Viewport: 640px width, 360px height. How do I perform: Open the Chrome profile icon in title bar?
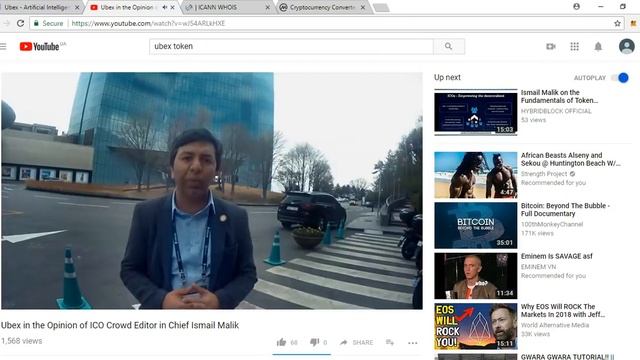(576, 7)
